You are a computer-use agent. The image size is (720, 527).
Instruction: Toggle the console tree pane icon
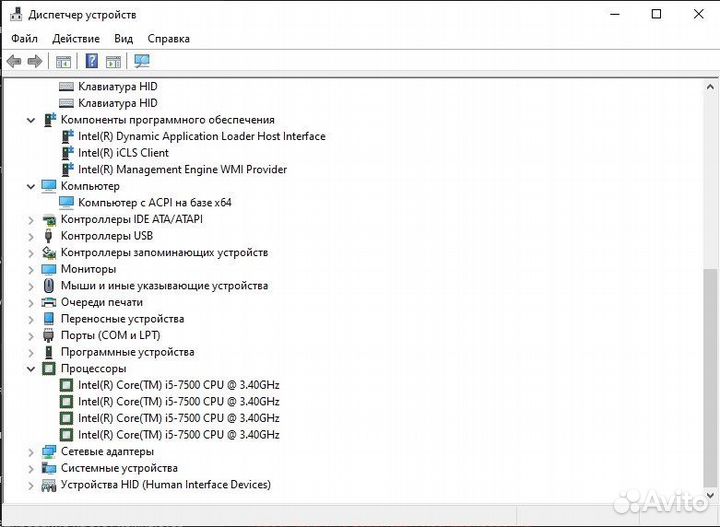click(x=64, y=61)
